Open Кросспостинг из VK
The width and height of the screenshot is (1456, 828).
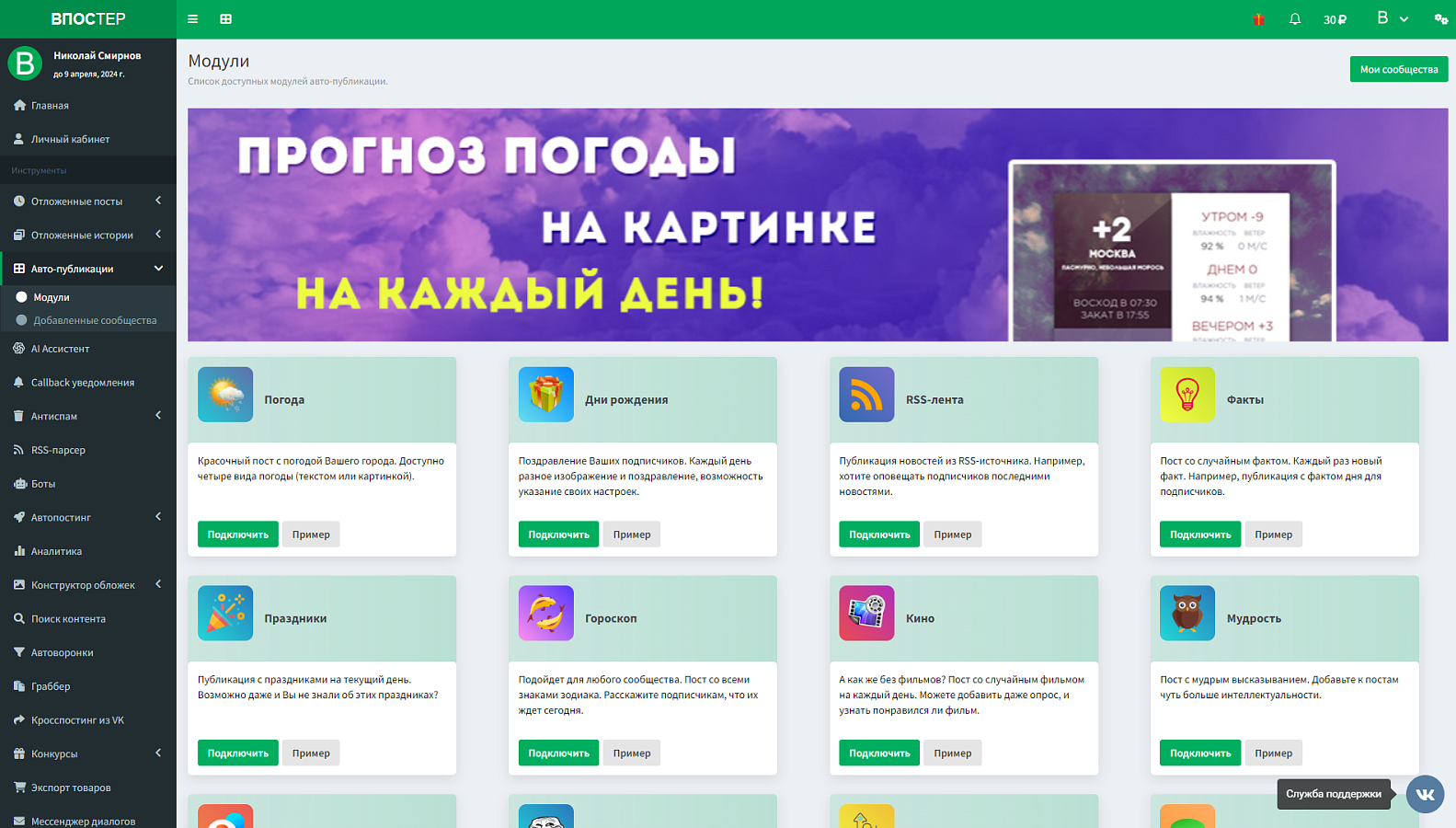[x=88, y=720]
